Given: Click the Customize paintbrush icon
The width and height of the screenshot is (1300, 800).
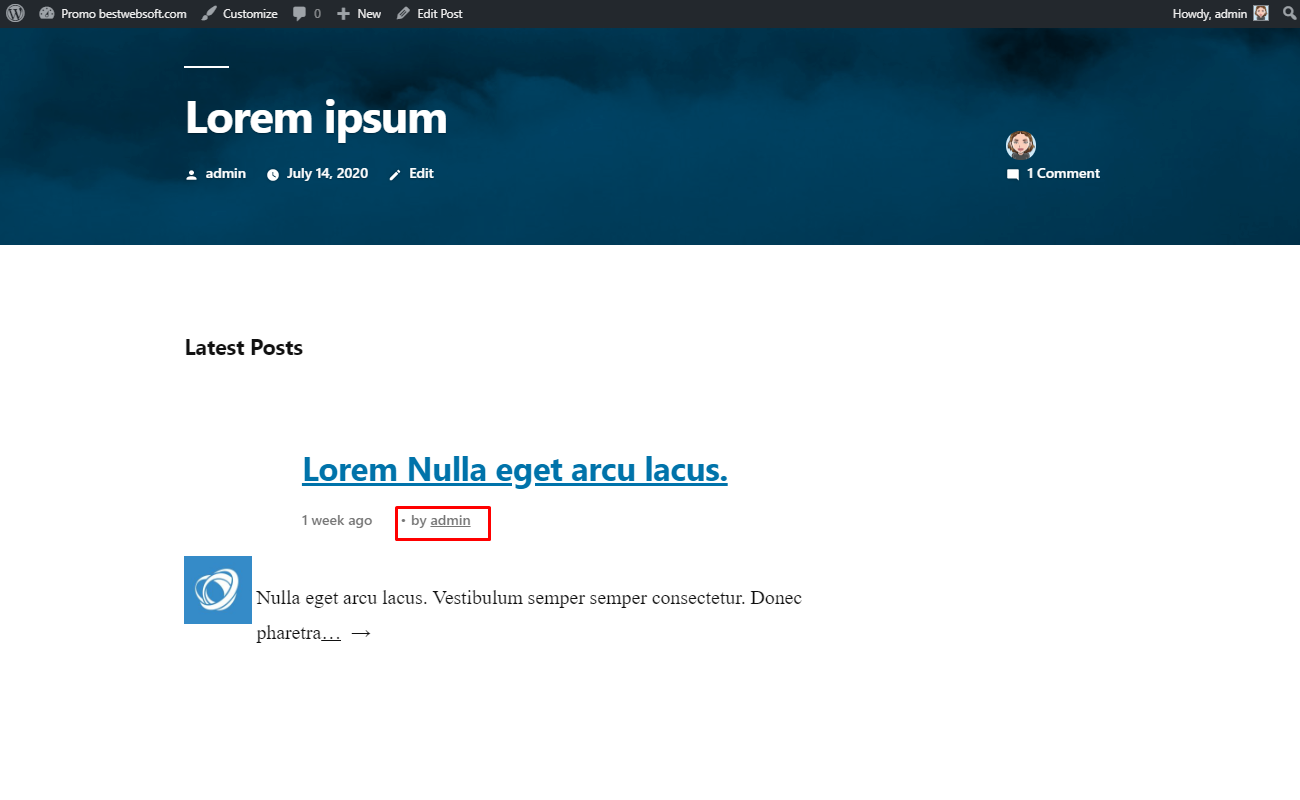Looking at the screenshot, I should (x=208, y=14).
